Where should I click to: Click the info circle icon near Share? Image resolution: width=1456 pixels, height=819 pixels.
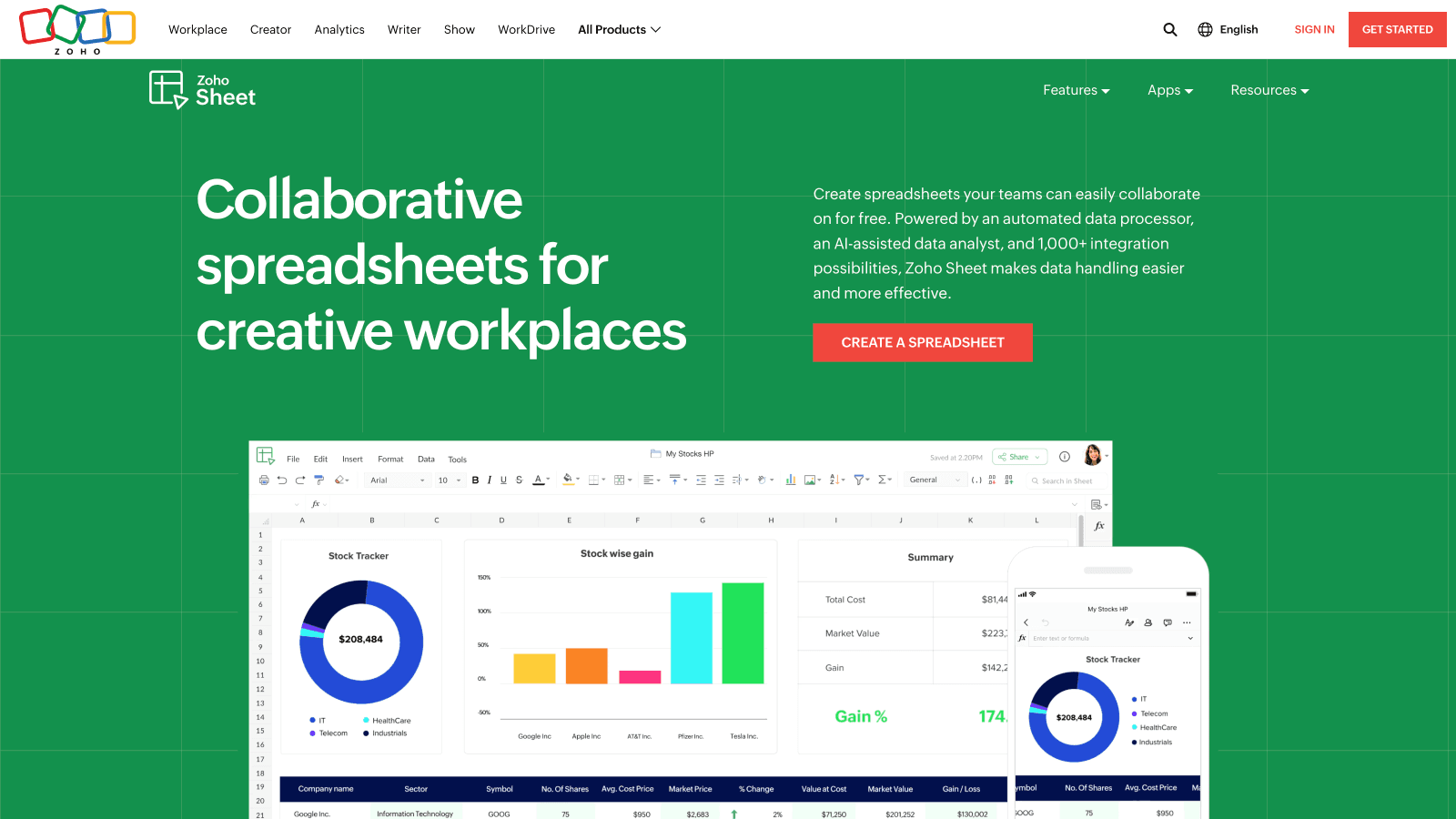[1065, 457]
